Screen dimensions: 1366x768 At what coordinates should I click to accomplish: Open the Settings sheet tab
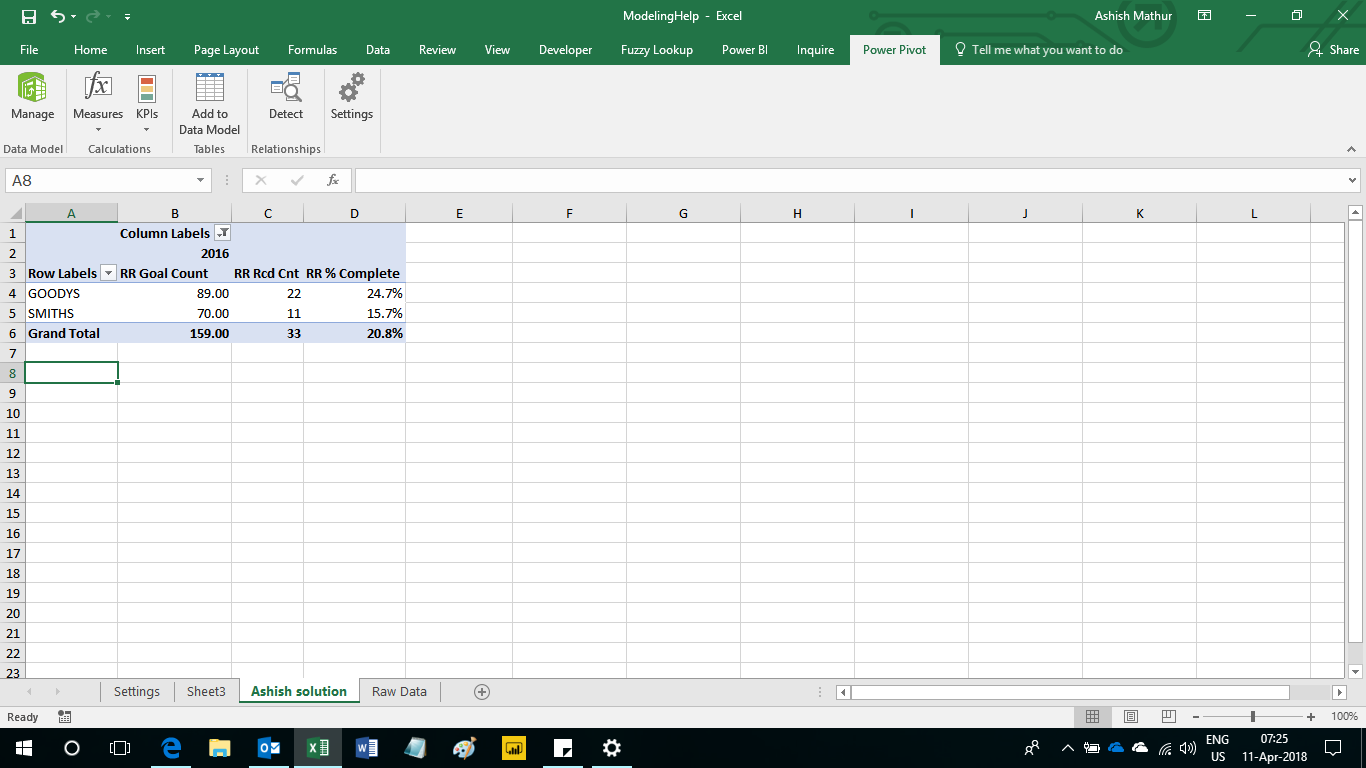pyautogui.click(x=137, y=691)
